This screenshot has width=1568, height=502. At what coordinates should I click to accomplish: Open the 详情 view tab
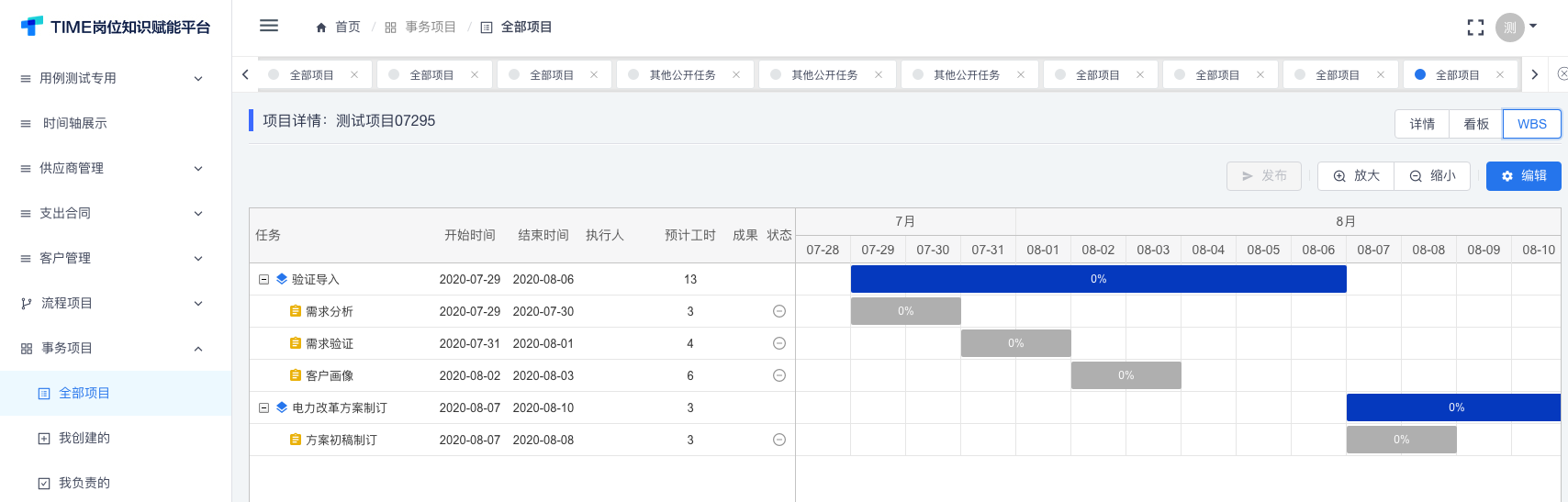[x=1422, y=124]
